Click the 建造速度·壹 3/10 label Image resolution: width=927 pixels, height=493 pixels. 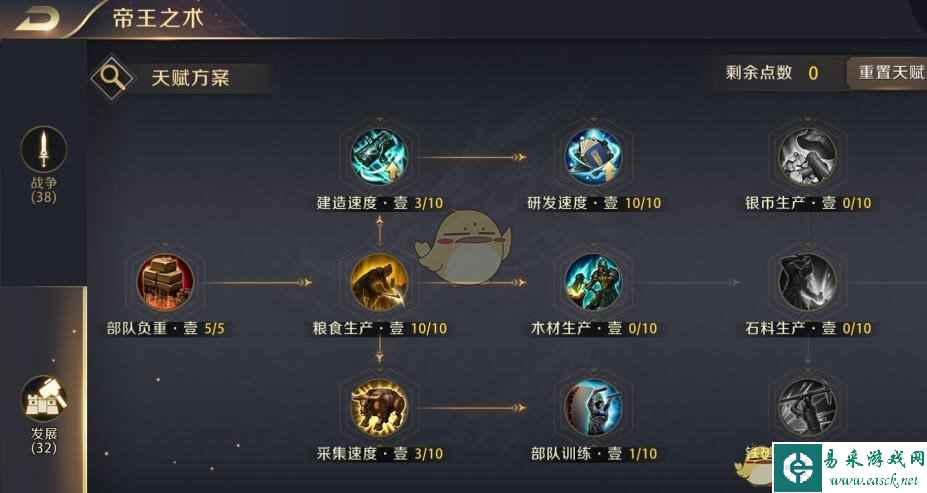380,203
